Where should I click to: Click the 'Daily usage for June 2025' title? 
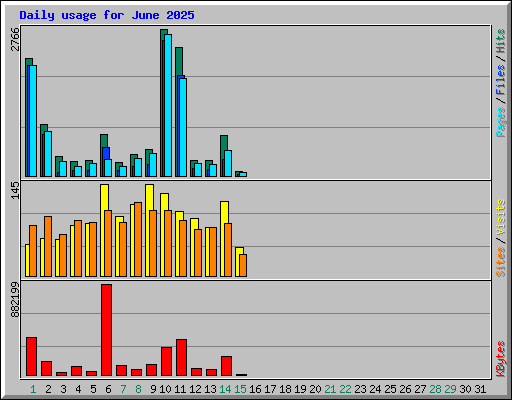(107, 15)
